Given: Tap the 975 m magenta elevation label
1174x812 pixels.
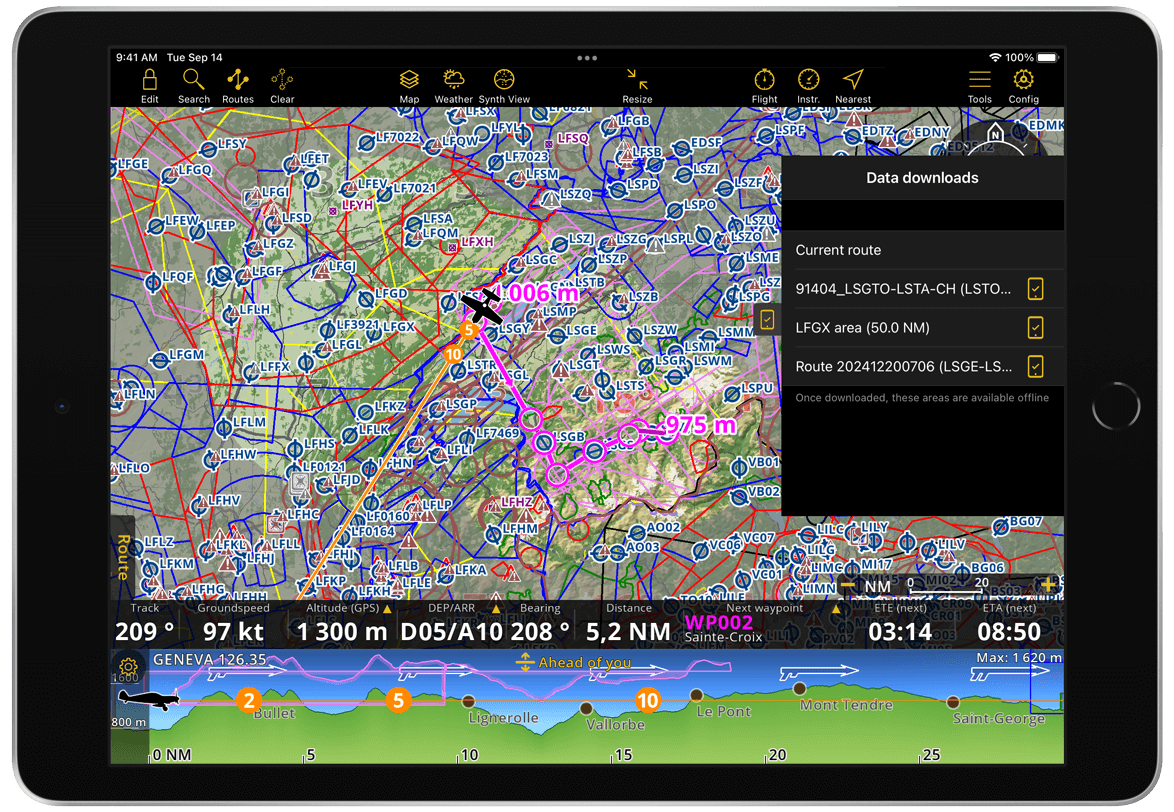Looking at the screenshot, I should 701,425.
